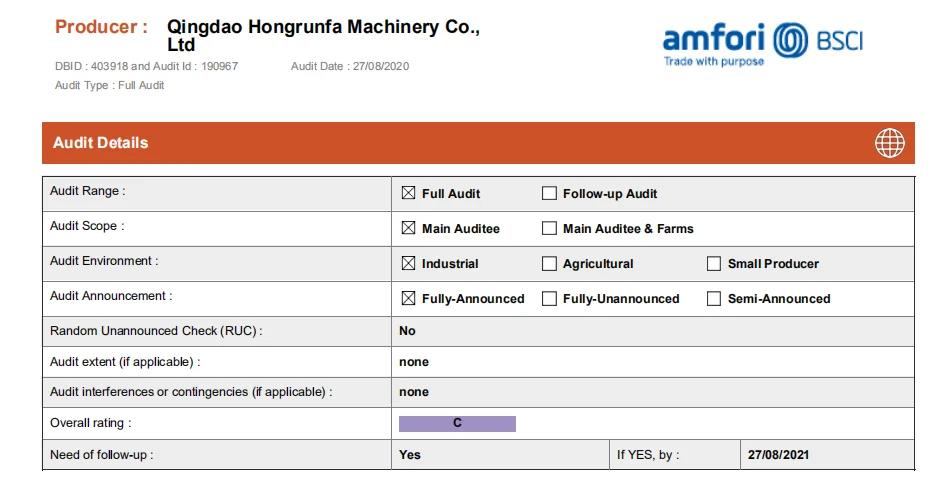Tick the Main Auditee & Farms box
This screenshot has height=480, width=938.
[549, 228]
